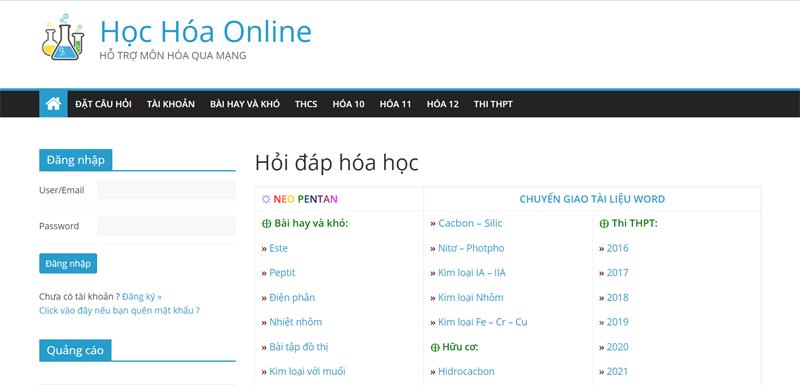Open the BÀI HAY VÀ KHÓ menu
Image resolution: width=800 pixels, height=385 pixels.
tap(245, 104)
